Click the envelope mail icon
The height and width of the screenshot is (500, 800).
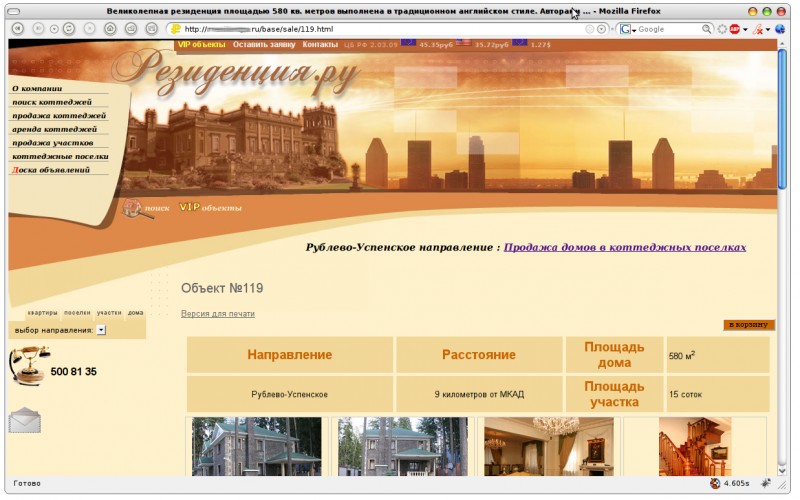coord(24,421)
